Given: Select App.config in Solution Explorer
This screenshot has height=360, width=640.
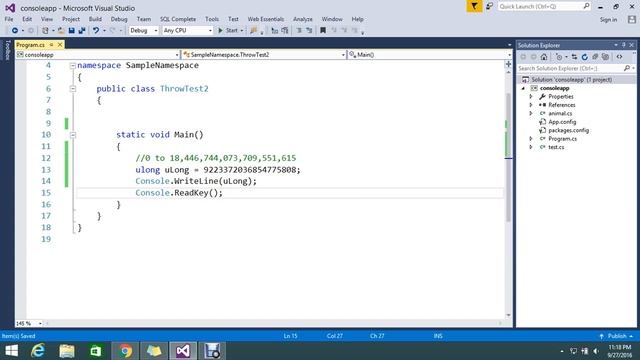Looking at the screenshot, I should pos(562,122).
